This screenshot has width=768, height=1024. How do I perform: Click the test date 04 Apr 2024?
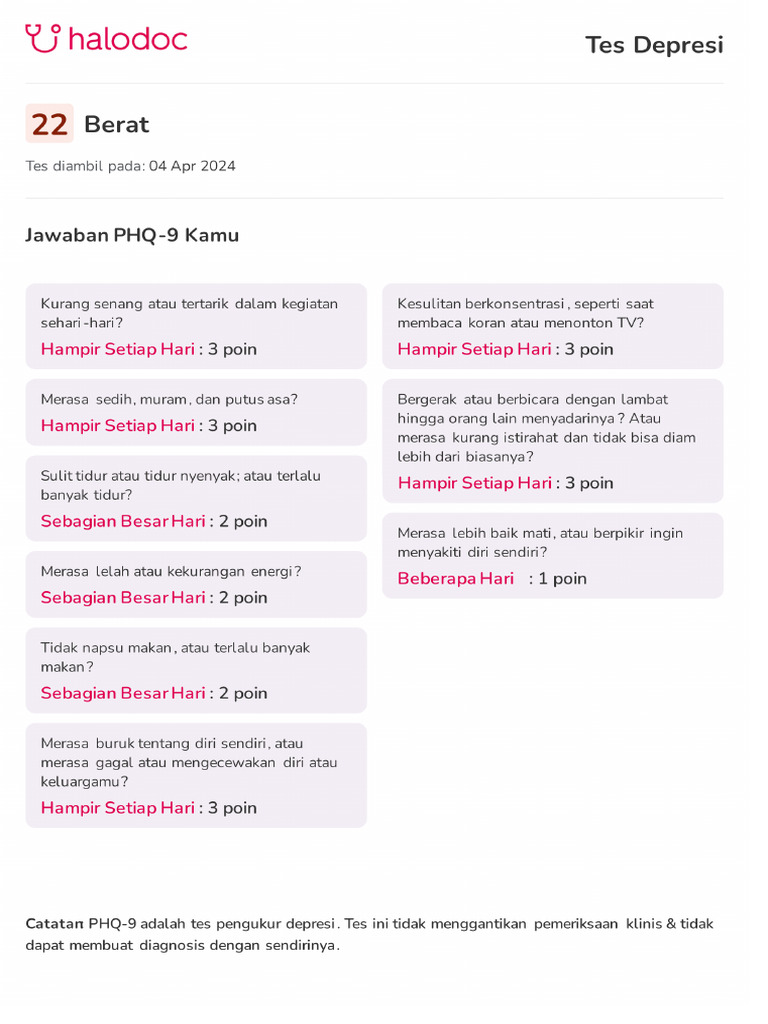pos(192,166)
